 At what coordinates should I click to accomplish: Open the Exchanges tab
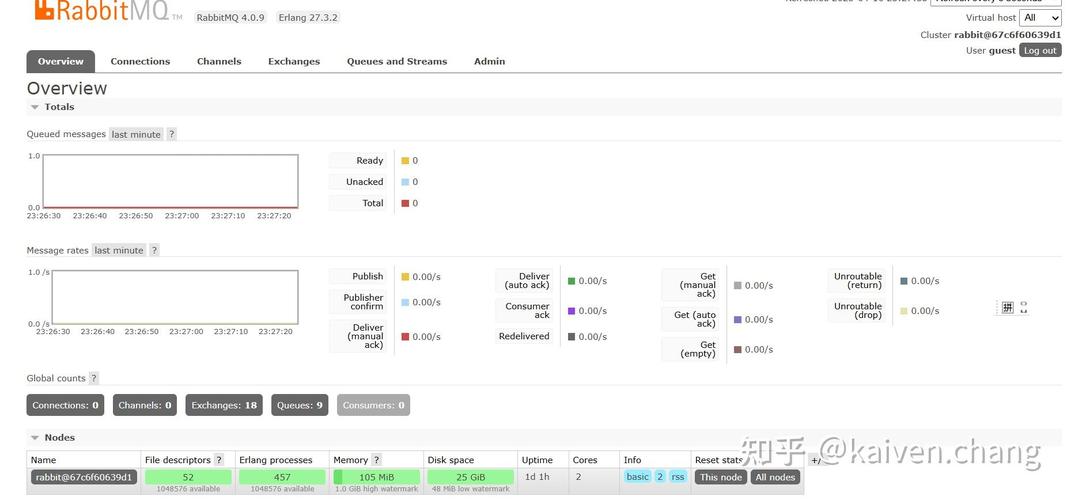pyautogui.click(x=294, y=61)
